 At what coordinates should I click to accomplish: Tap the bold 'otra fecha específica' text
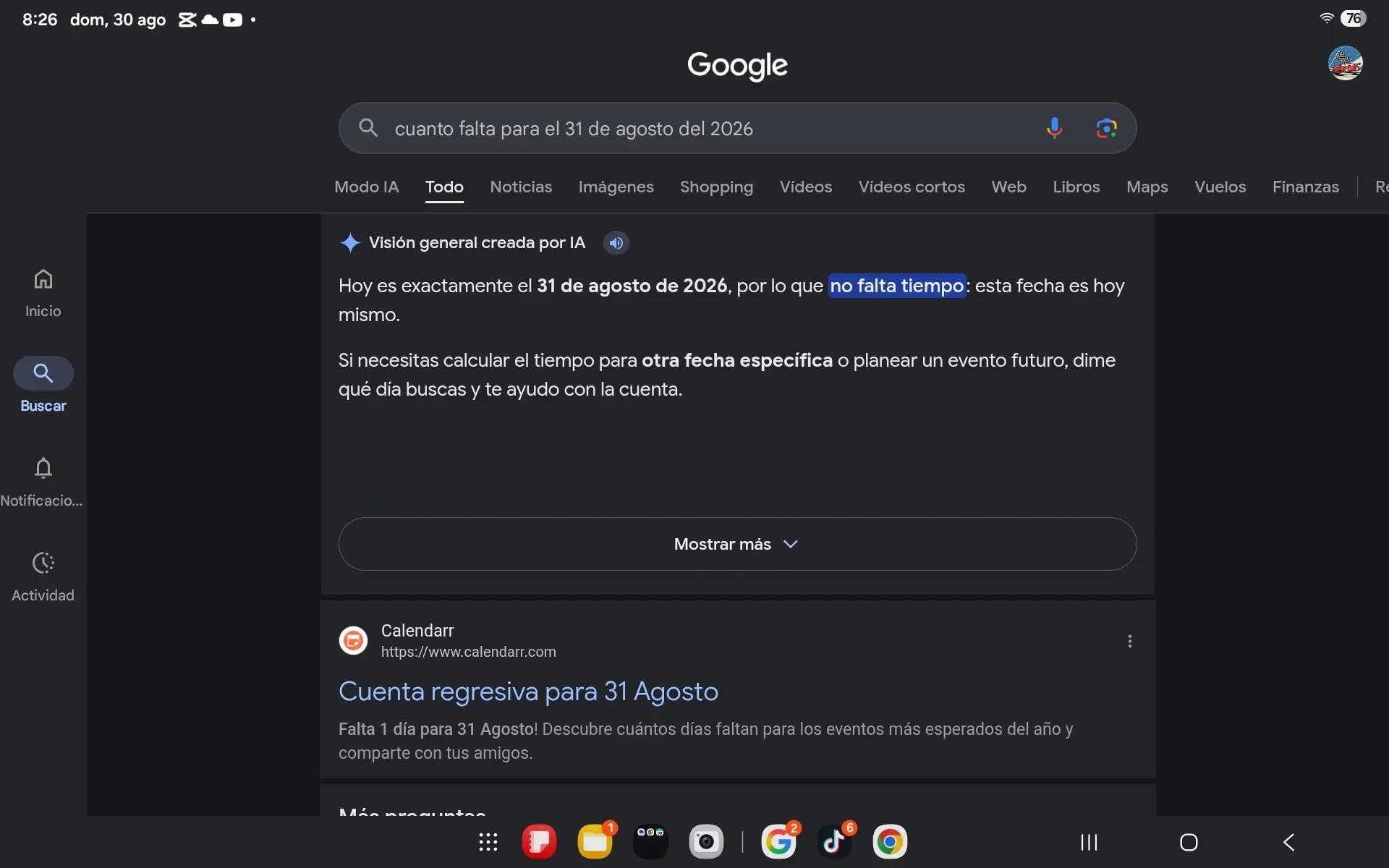[737, 360]
